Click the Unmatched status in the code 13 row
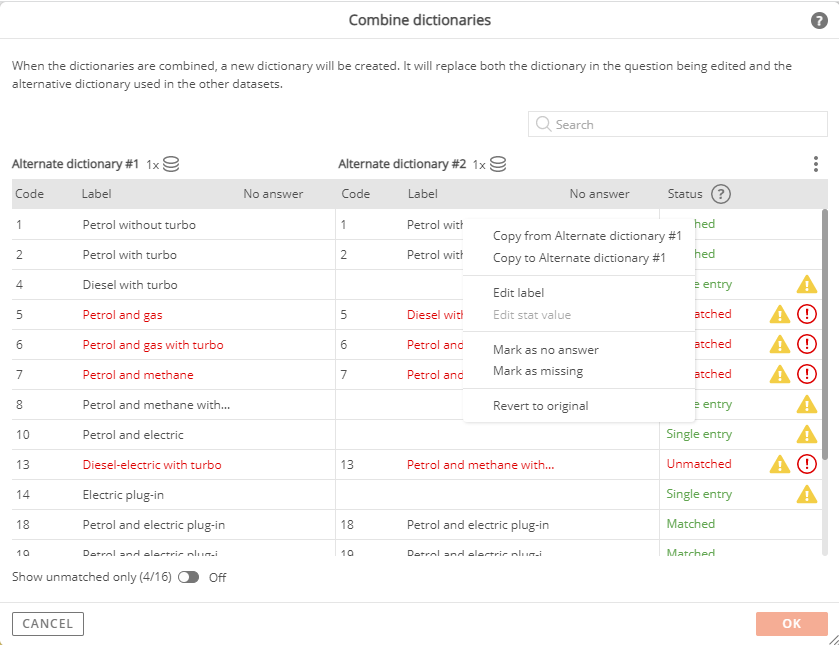 click(x=699, y=464)
